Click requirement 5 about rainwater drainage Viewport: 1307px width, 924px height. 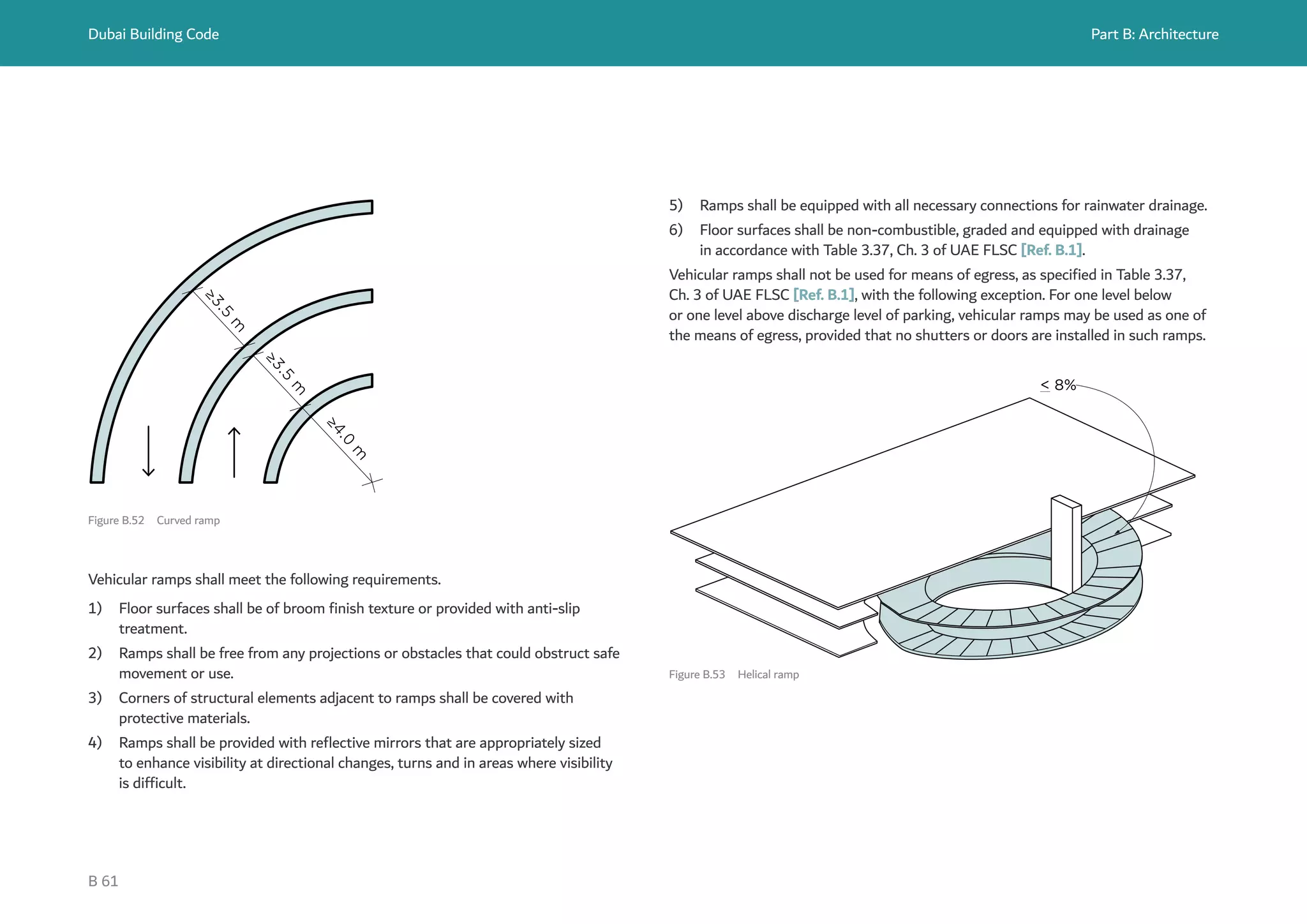coord(952,205)
